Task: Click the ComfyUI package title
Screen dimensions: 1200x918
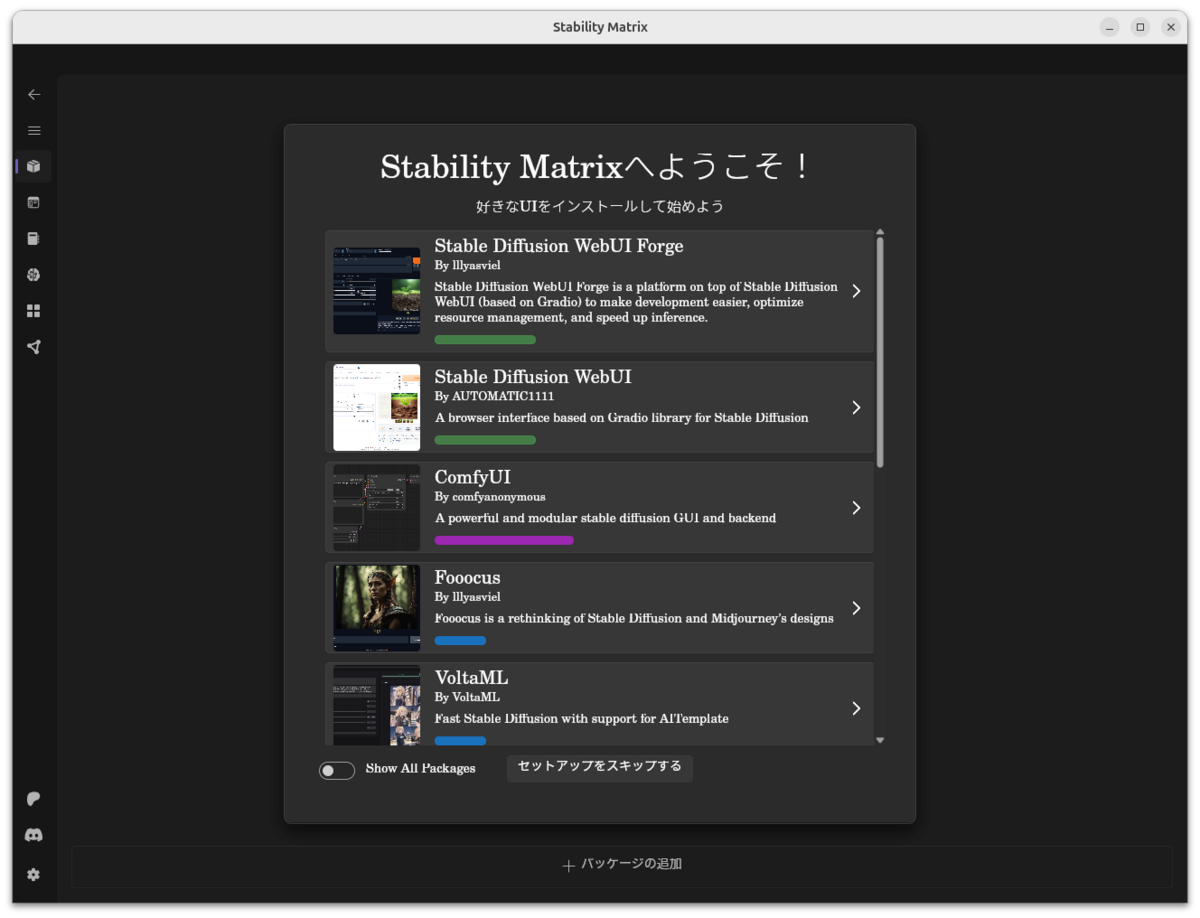Action: pos(473,477)
